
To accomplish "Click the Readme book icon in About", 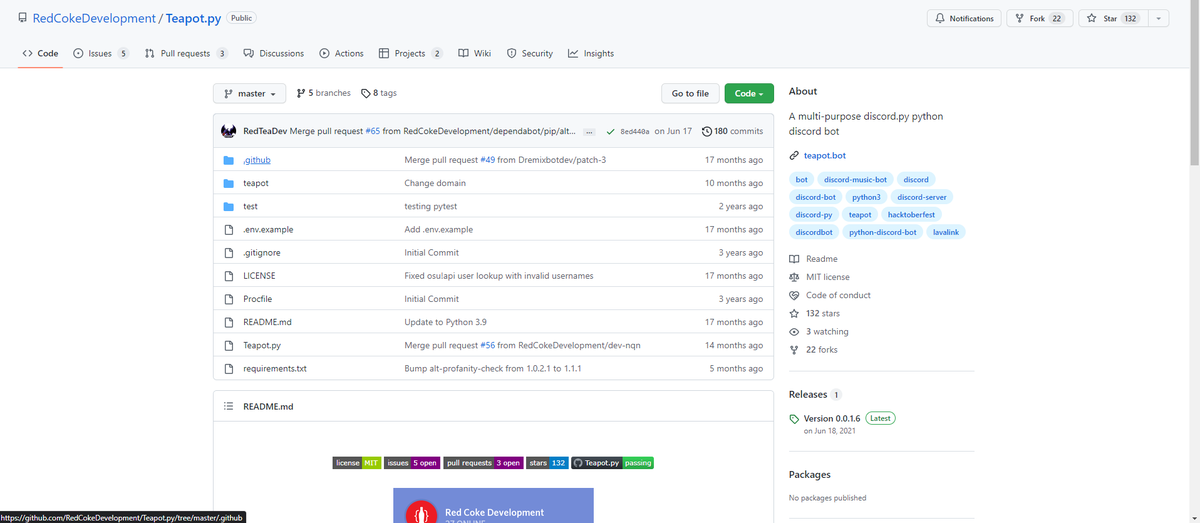I will (x=794, y=259).
